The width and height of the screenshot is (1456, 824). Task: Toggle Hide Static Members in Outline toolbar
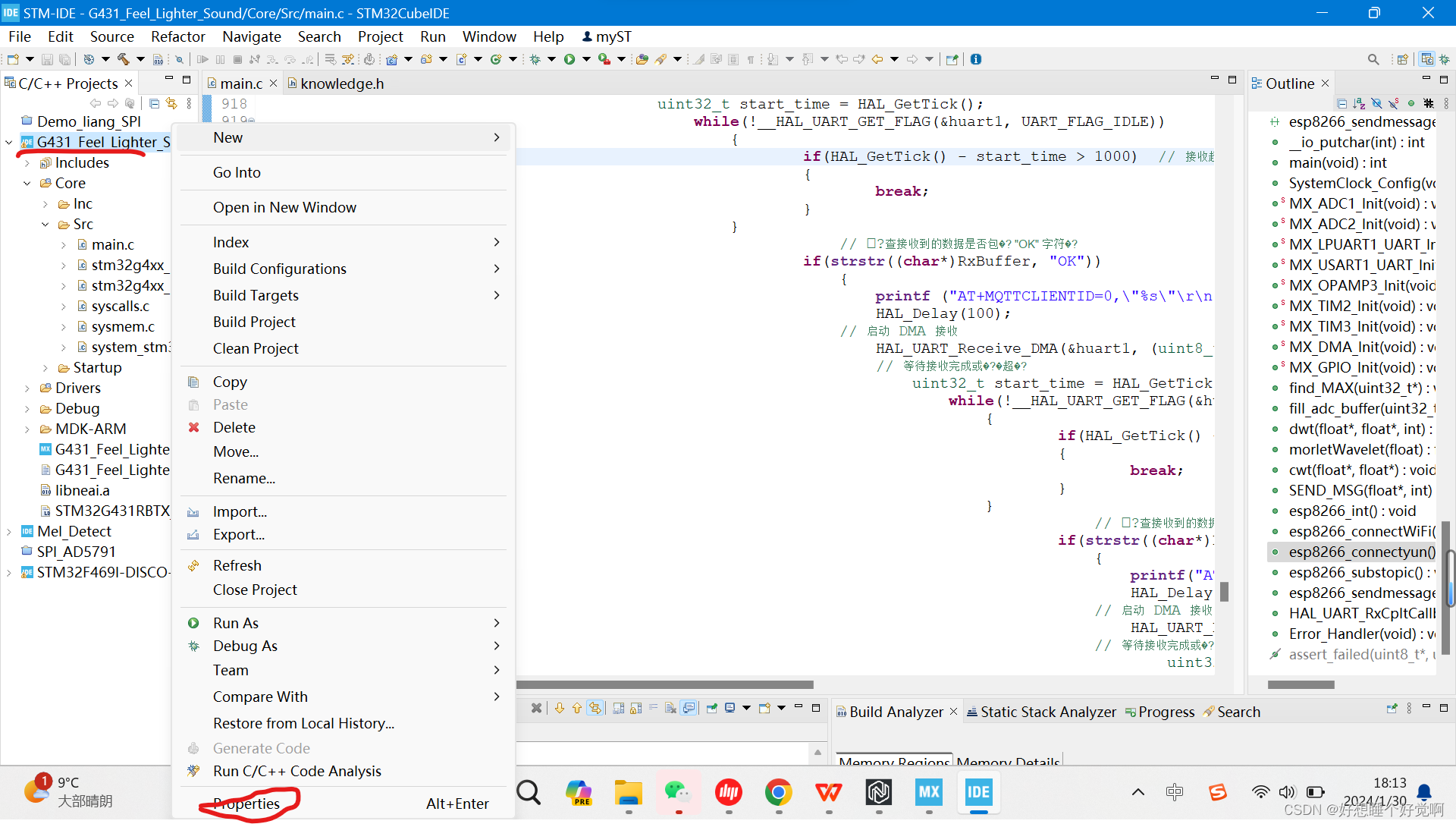click(1394, 103)
